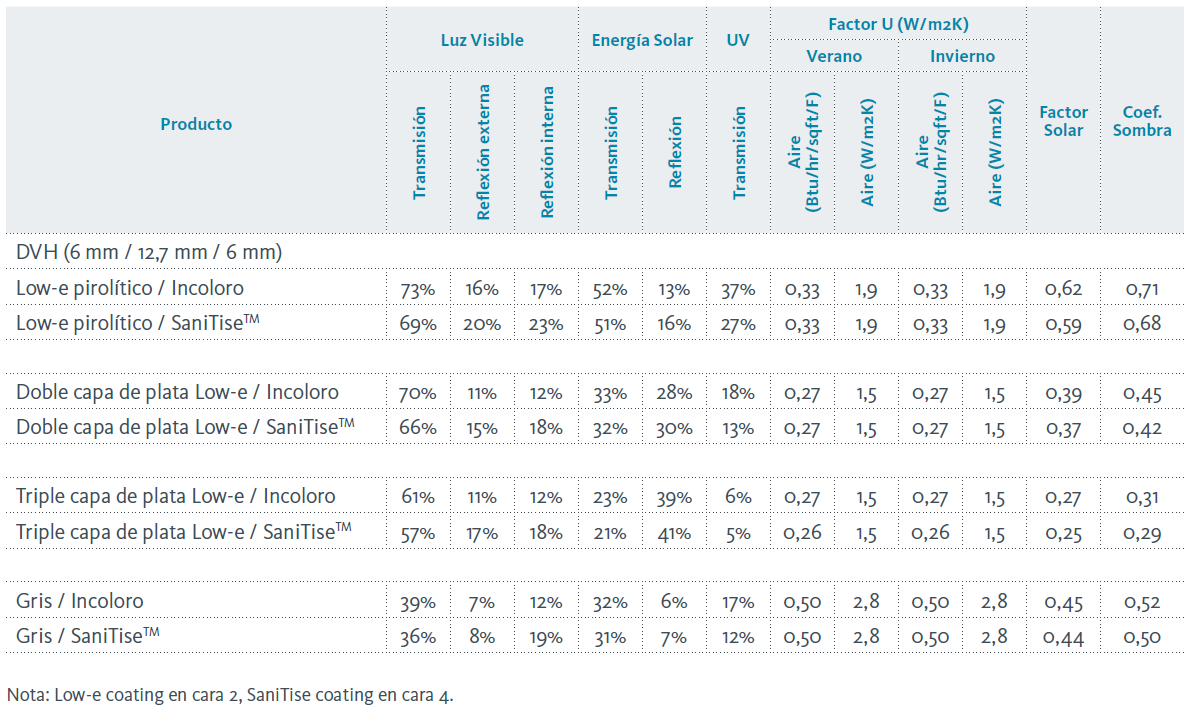Viewport: 1191px width, 717px height.
Task: Click the Verano subheader
Action: 834,56
